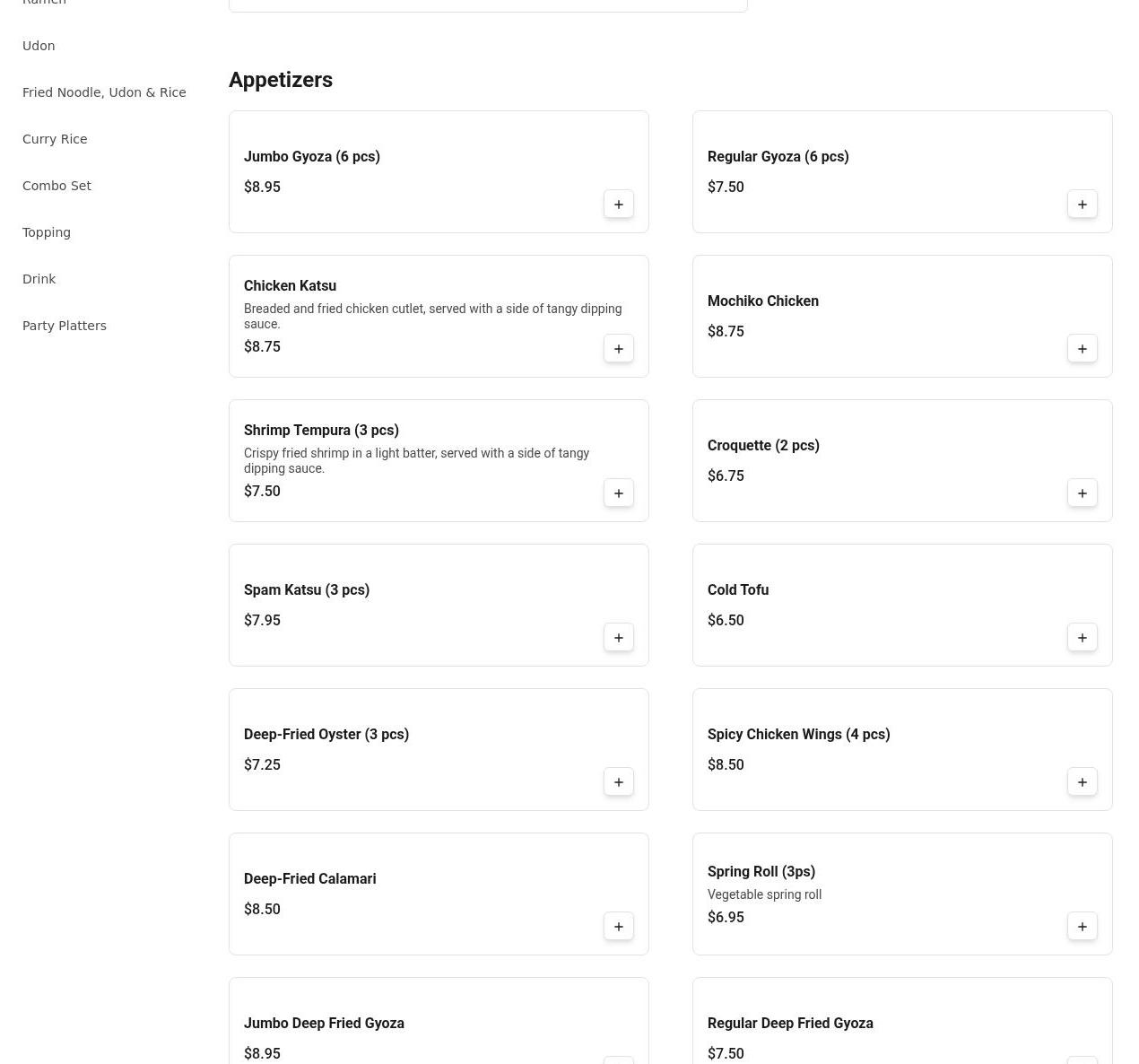Go to Curry Rice category
The width and height of the screenshot is (1139, 1064).
click(x=55, y=139)
